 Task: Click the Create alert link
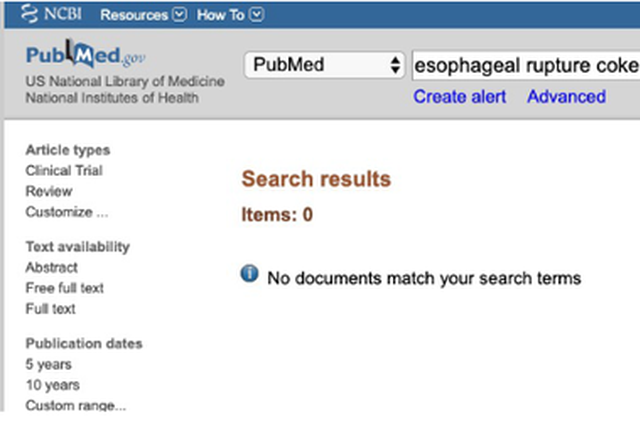pyautogui.click(x=459, y=97)
